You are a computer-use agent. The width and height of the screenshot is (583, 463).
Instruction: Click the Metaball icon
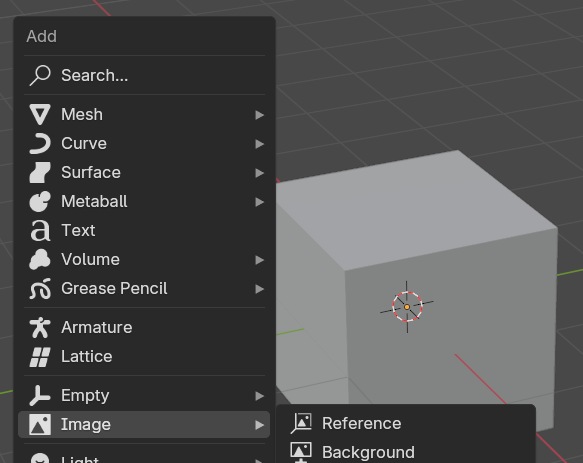click(x=40, y=201)
